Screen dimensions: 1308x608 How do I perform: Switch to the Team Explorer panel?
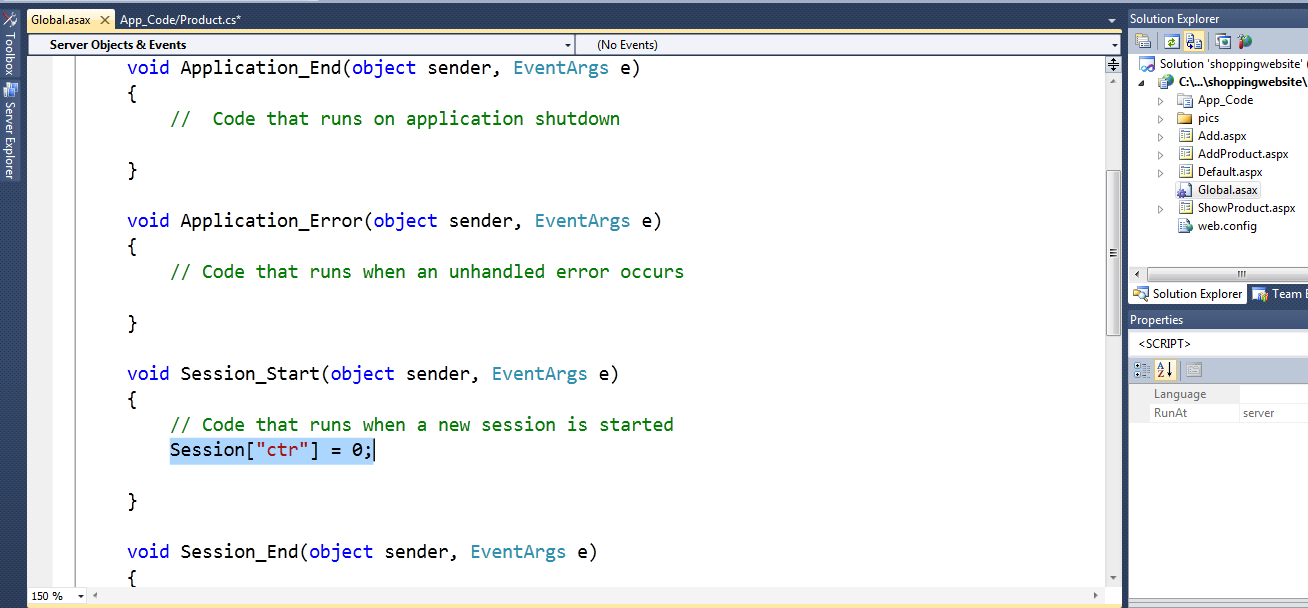coord(1281,293)
